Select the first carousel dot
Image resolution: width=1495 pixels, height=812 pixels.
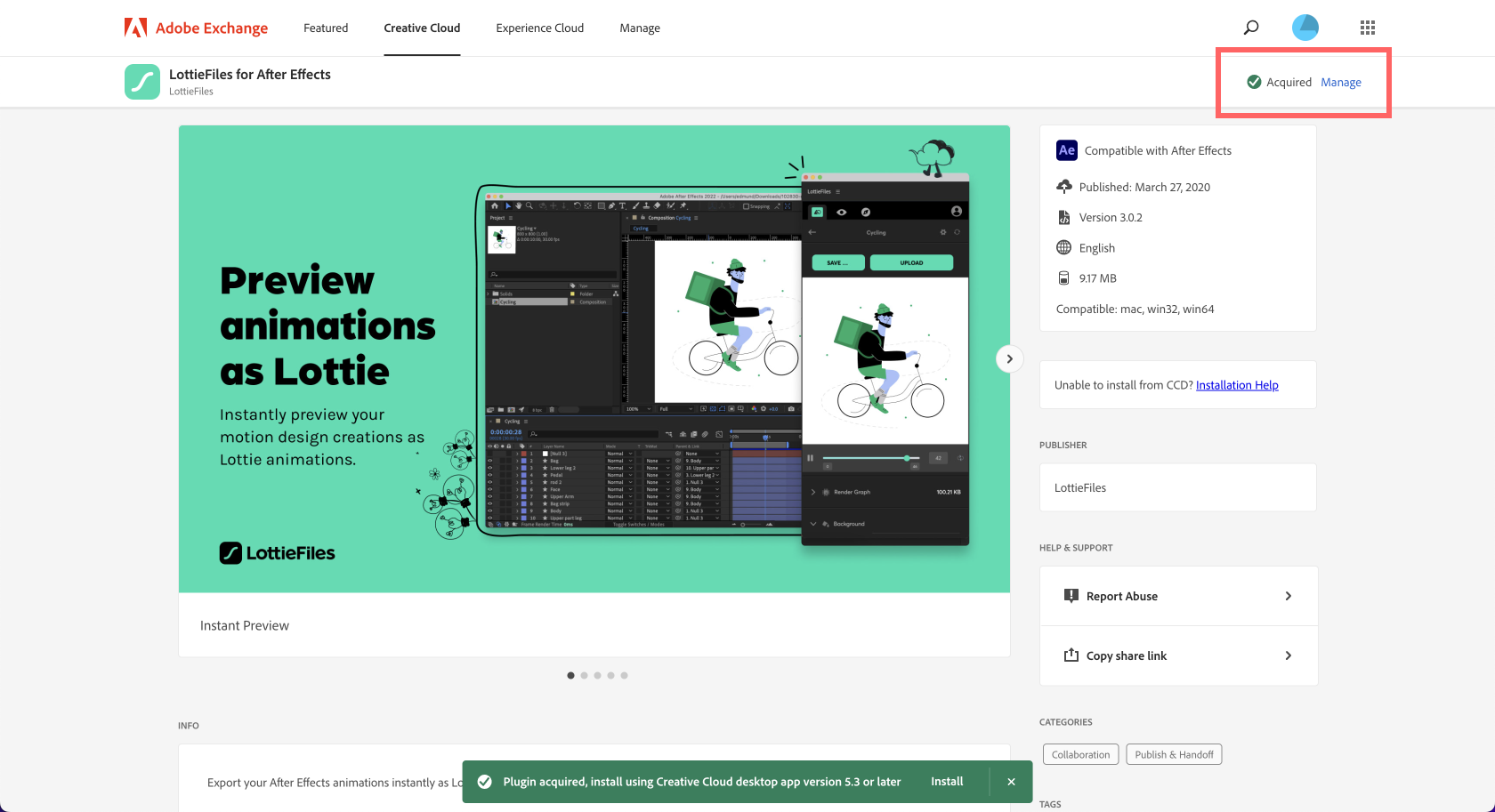[570, 675]
